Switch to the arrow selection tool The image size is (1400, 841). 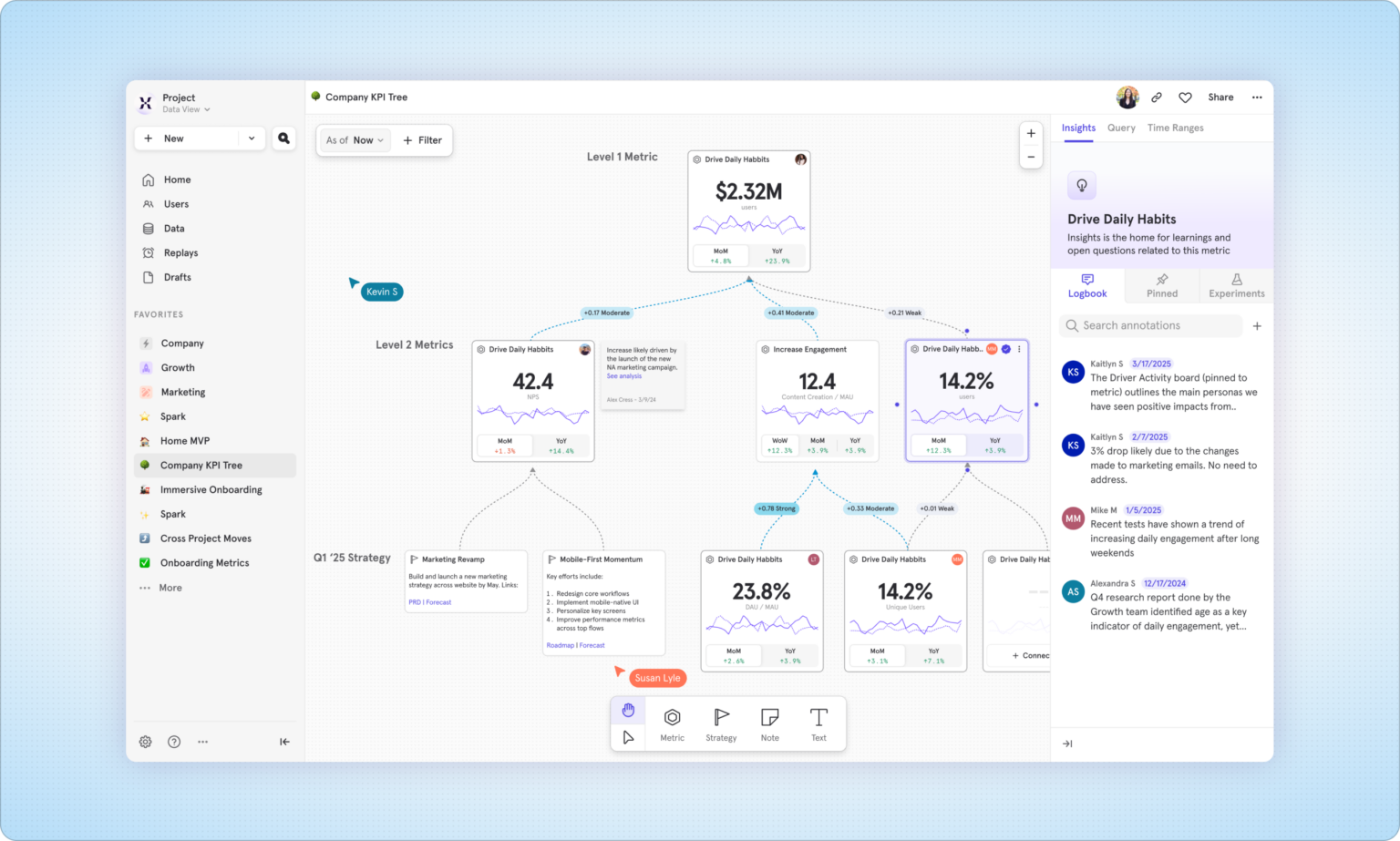(x=628, y=737)
